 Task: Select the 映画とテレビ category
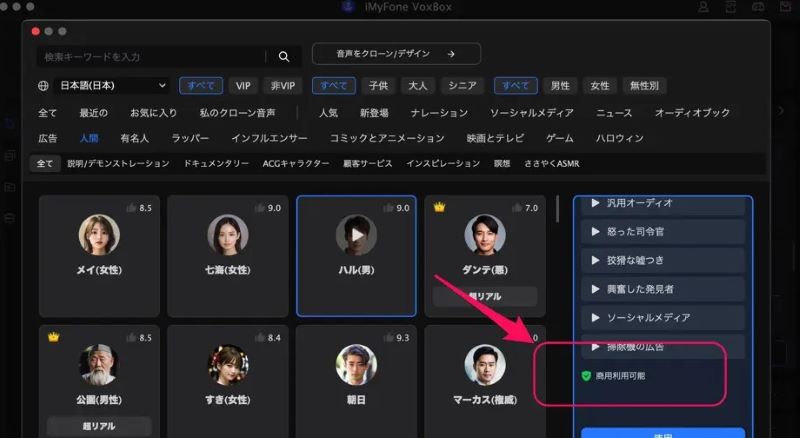pyautogui.click(x=495, y=138)
